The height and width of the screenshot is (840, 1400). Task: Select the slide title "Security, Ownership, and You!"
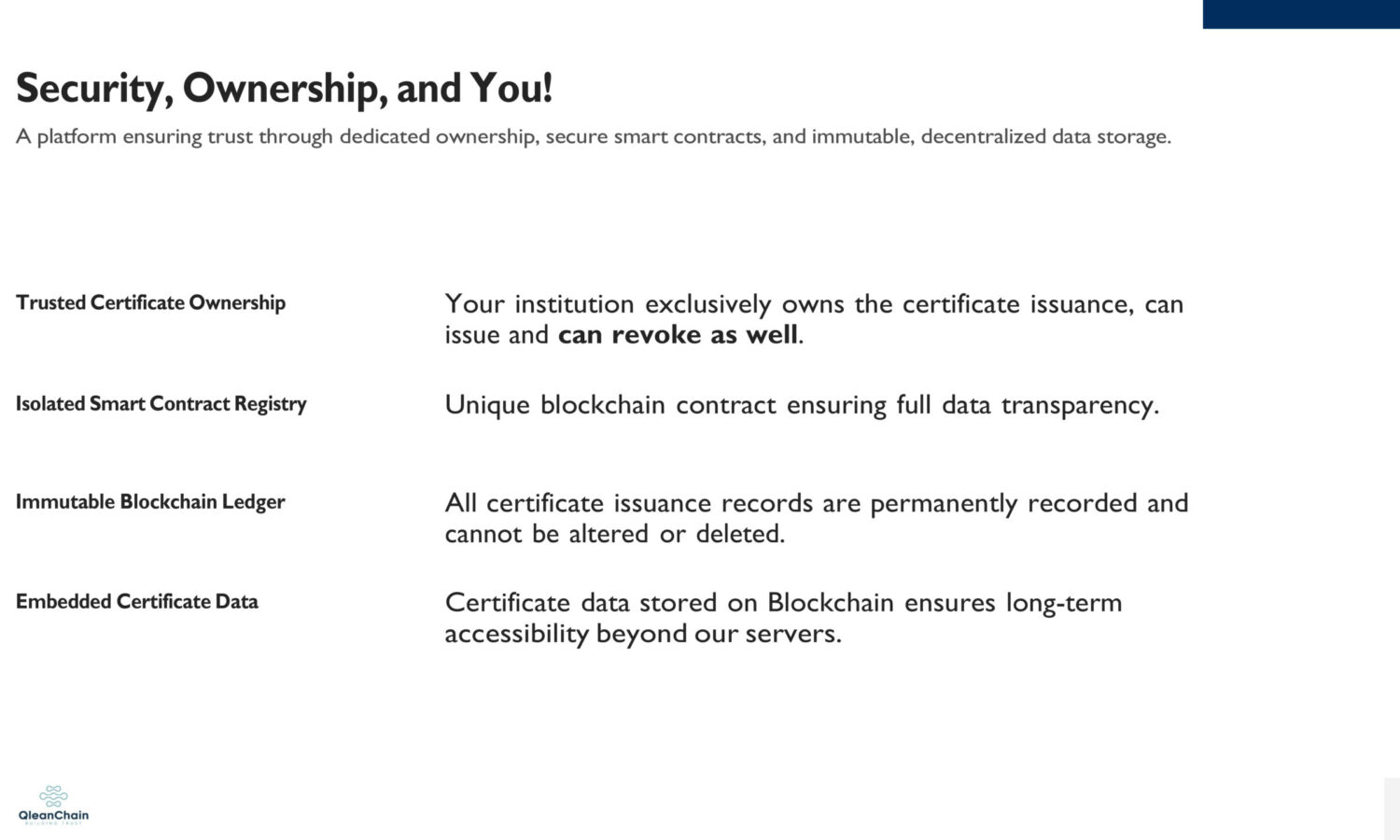pyautogui.click(x=284, y=88)
